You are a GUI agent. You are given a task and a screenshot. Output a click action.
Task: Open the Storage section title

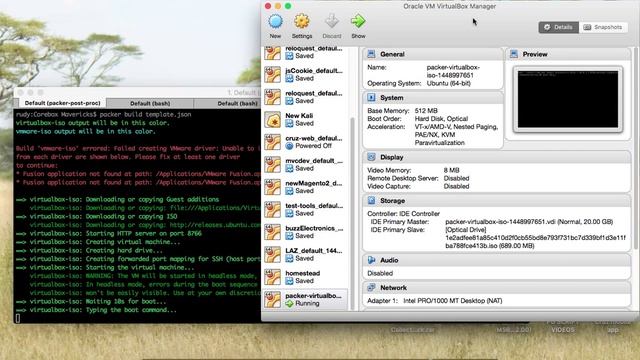click(x=392, y=201)
